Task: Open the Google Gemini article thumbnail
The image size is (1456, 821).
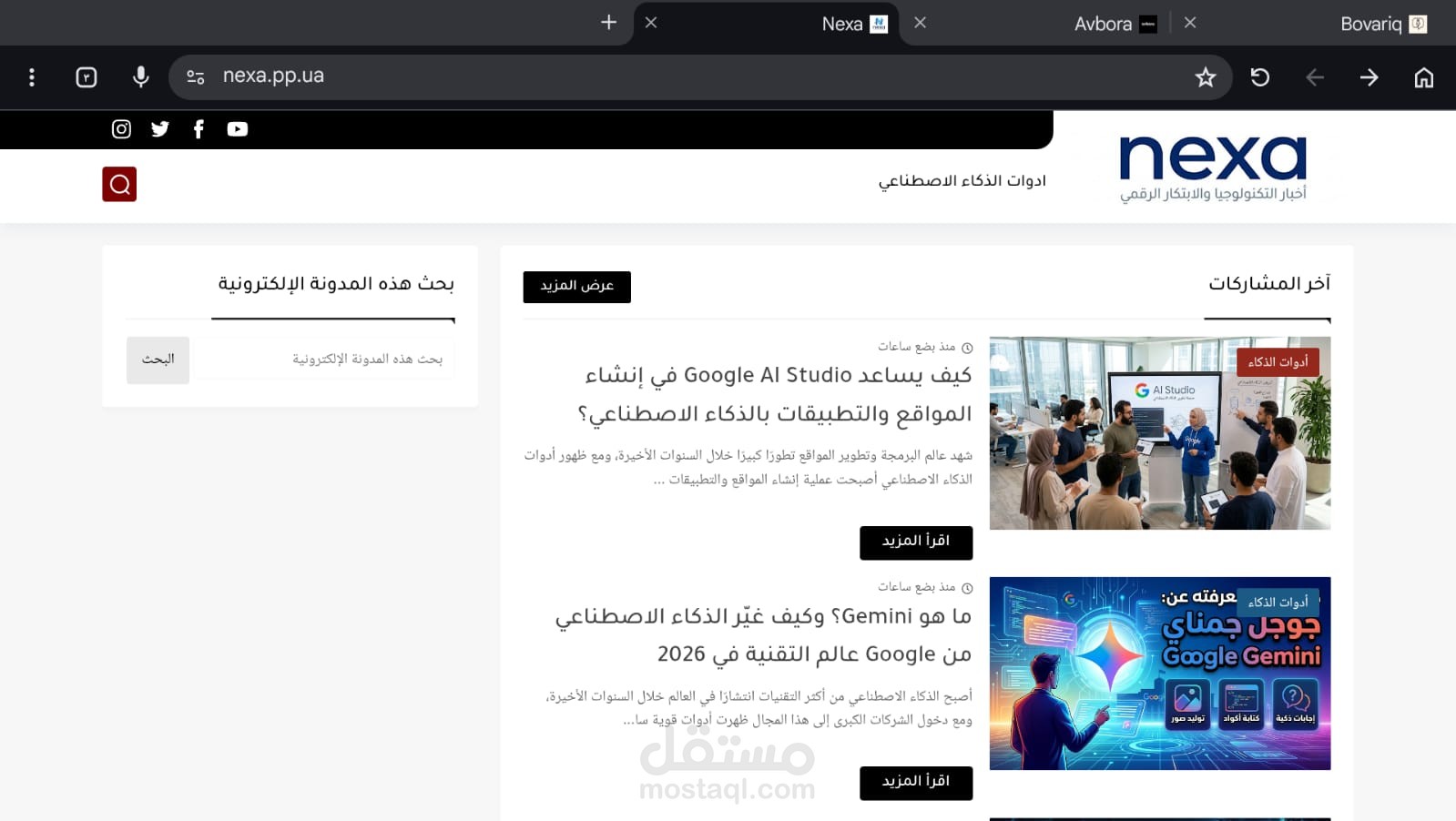Action: pyautogui.click(x=1160, y=674)
